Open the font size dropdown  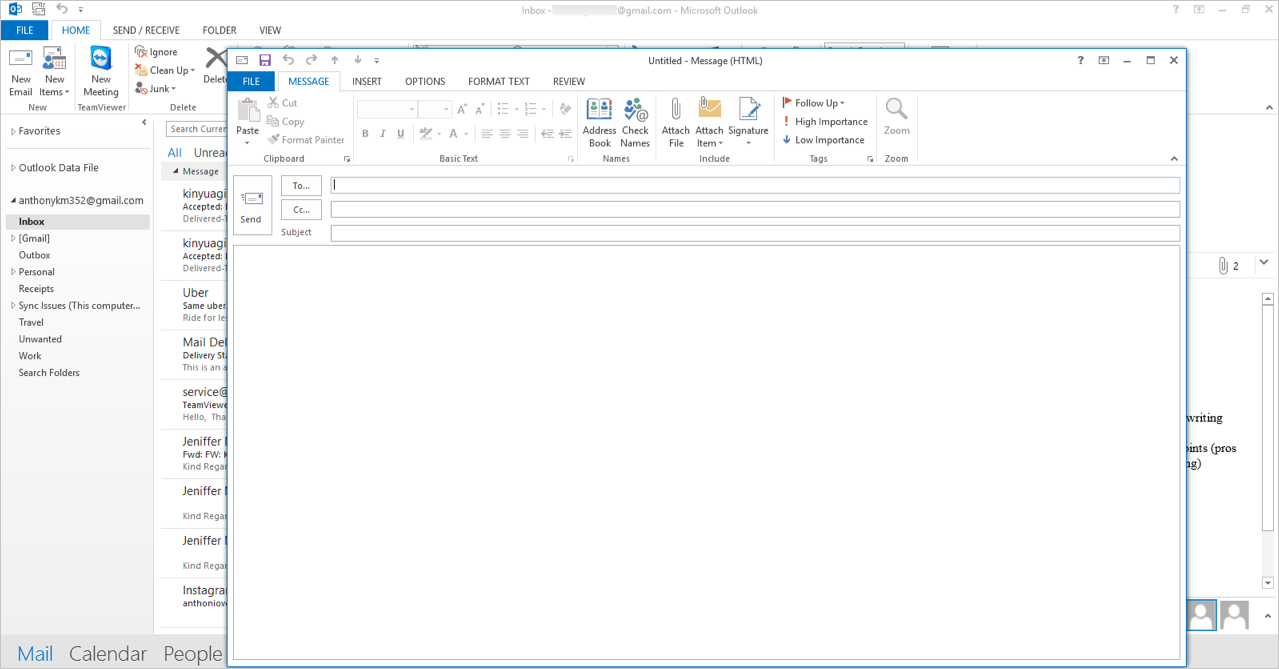[x=444, y=108]
